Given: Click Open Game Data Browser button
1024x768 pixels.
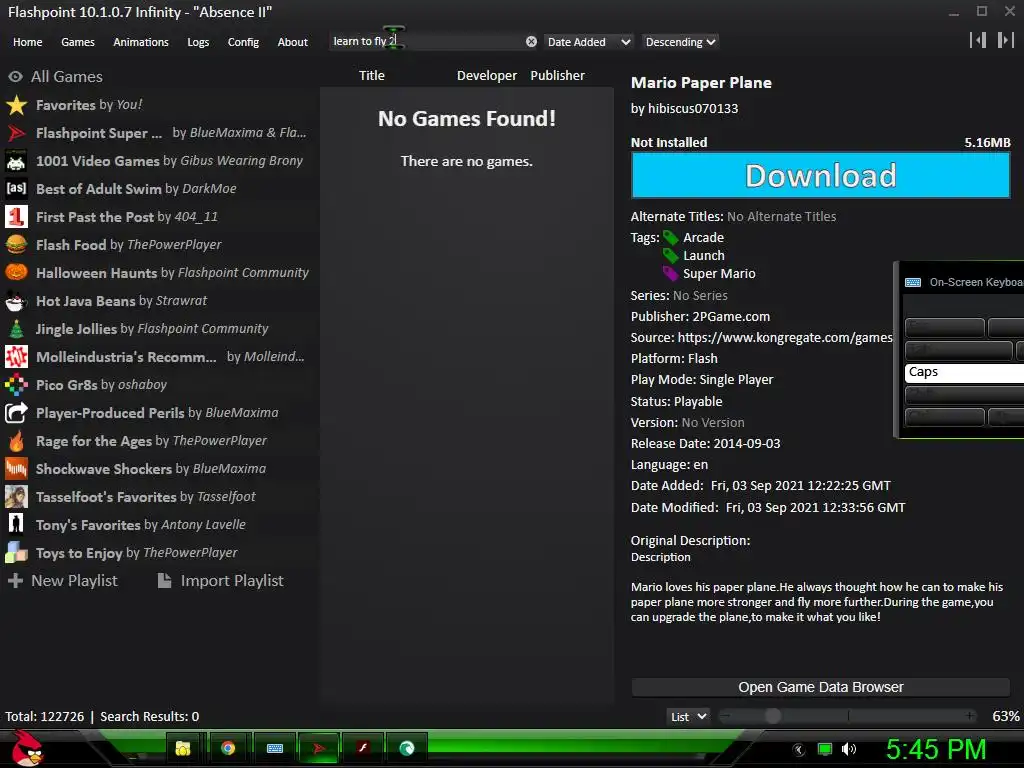Looking at the screenshot, I should point(821,688).
